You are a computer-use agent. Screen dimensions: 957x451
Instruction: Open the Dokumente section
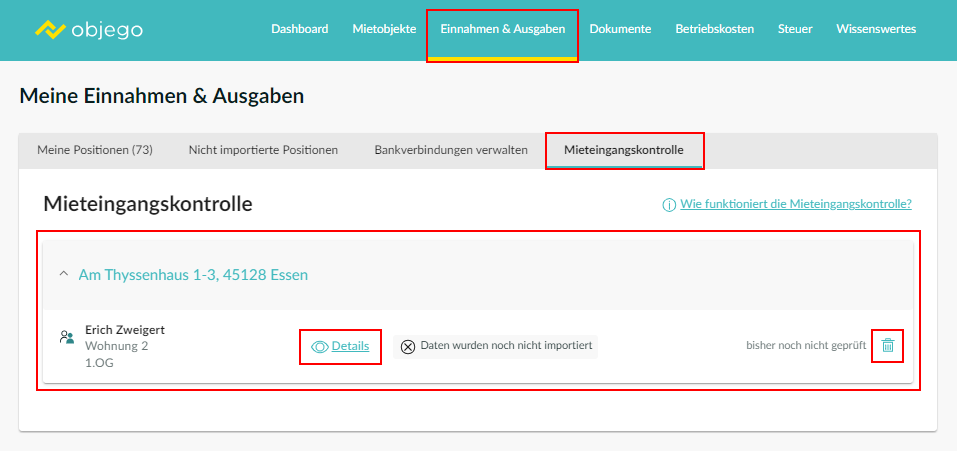(x=620, y=29)
